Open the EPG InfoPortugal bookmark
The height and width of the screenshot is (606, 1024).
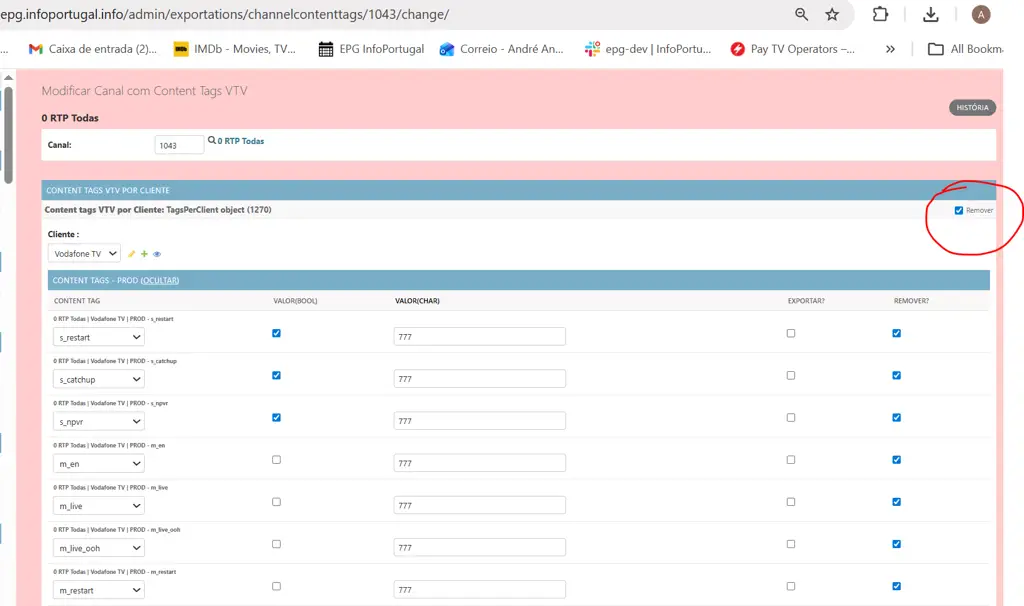click(371, 49)
